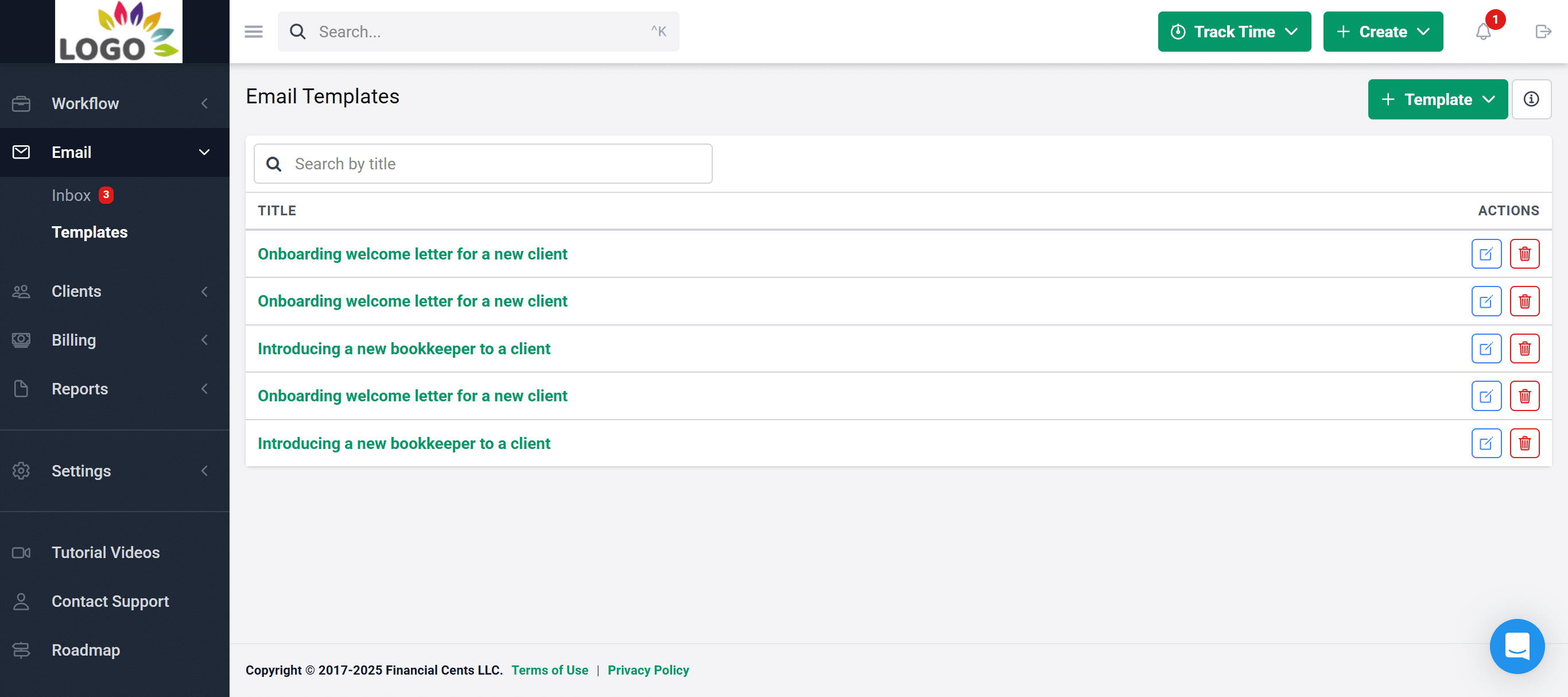
Task: Click the logout icon
Action: point(1543,32)
